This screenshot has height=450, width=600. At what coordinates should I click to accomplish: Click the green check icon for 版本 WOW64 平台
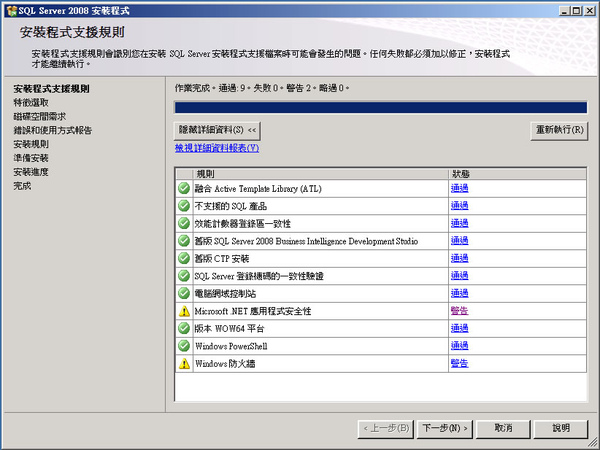tap(184, 328)
